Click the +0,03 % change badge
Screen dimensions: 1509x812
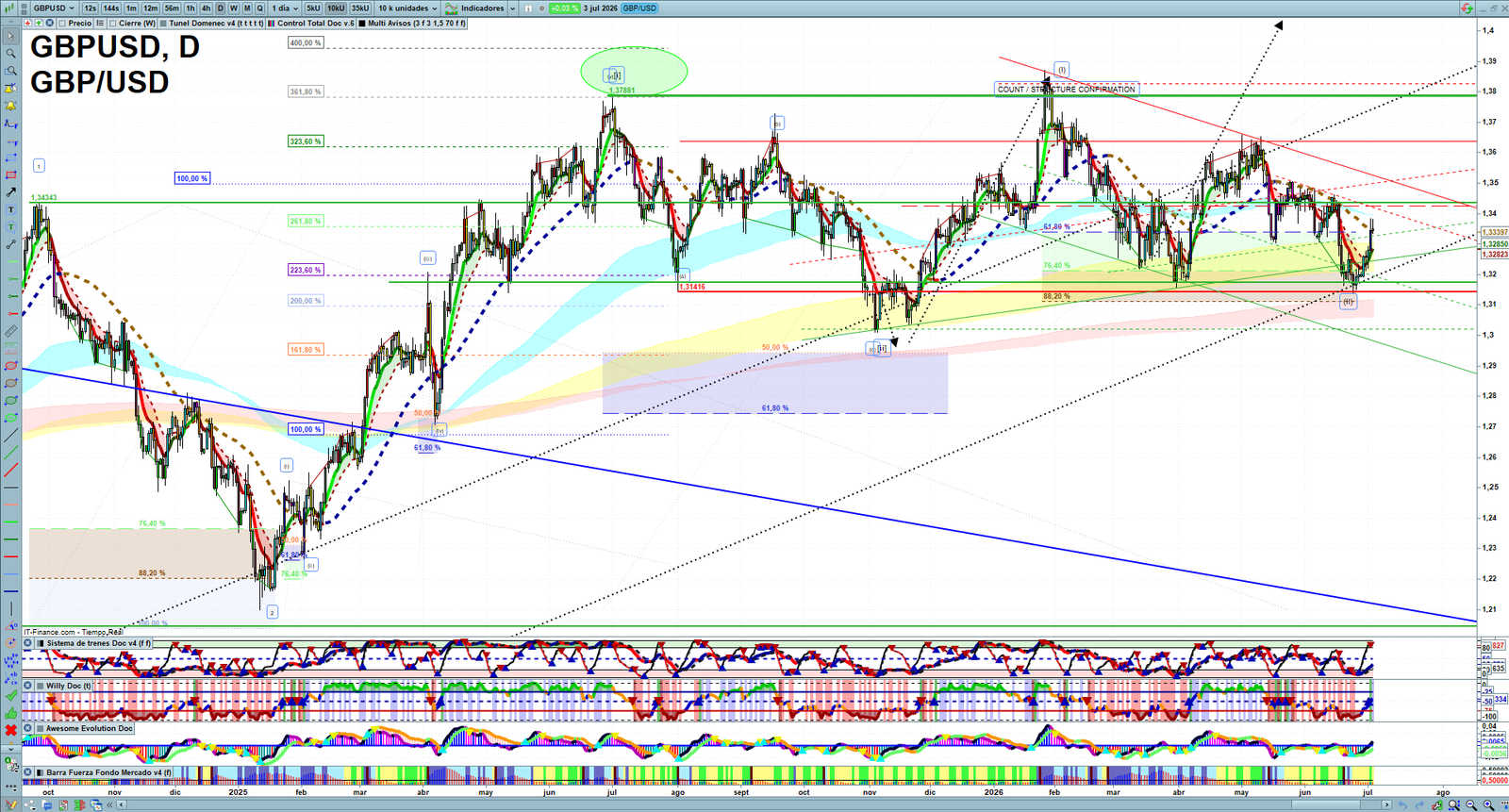click(564, 8)
